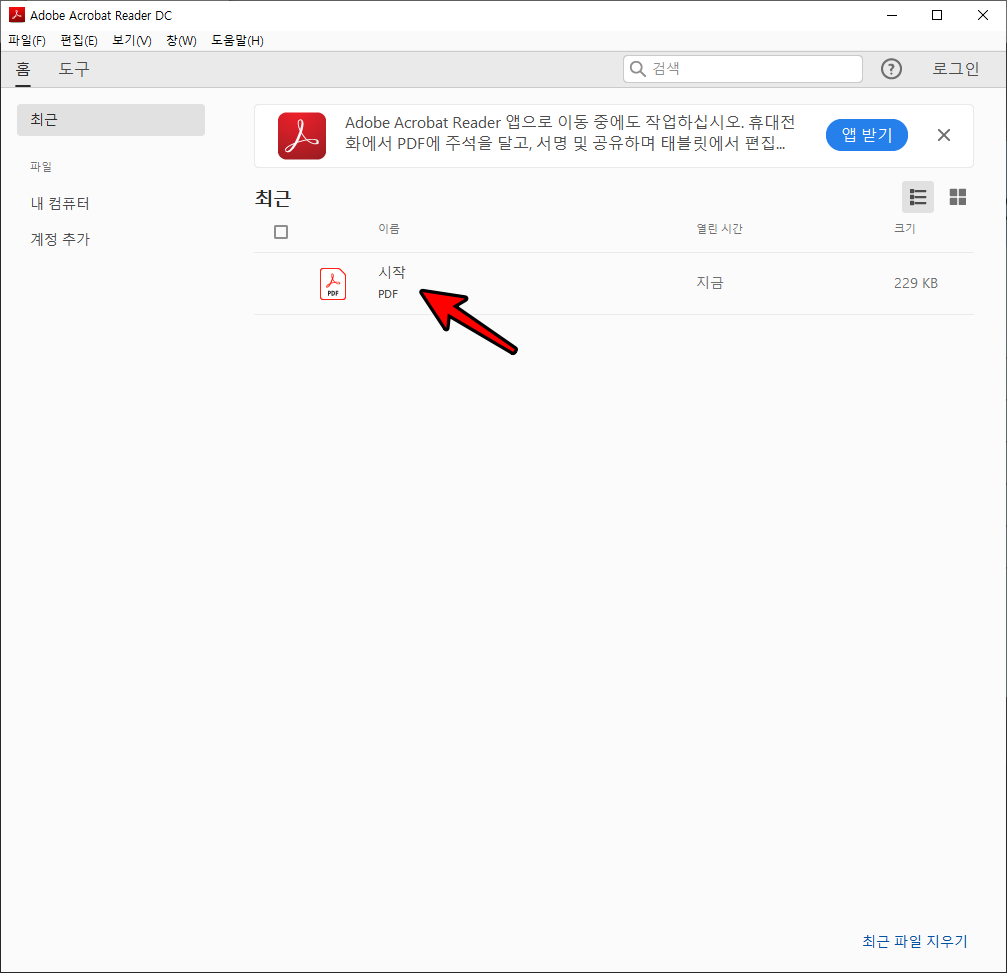1007x973 pixels.
Task: Minimize the Acrobat Reader window
Action: [x=891, y=15]
